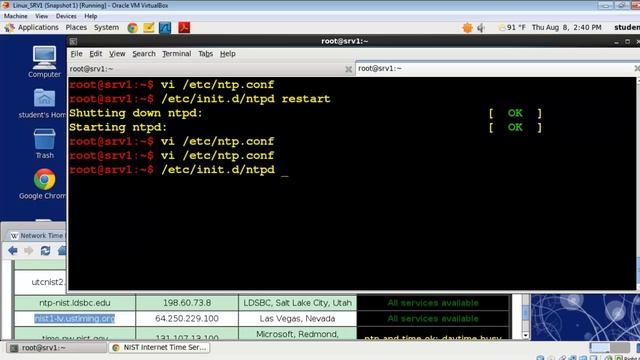Click the nist1-lv.ustiming.org server name
This screenshot has width=640, height=360.
[x=74, y=318]
